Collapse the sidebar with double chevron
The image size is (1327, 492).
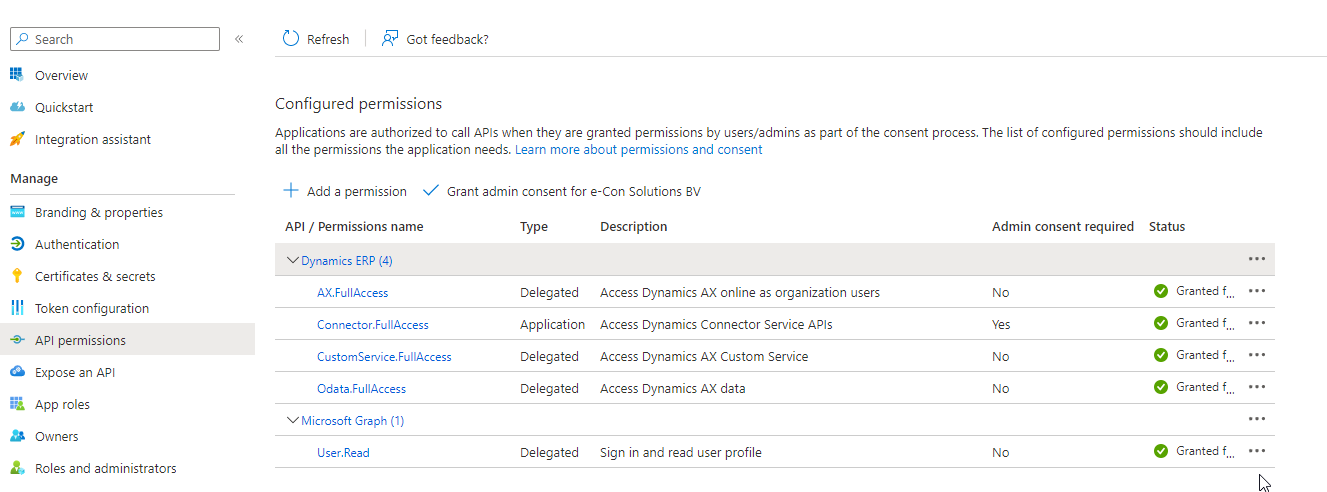[x=239, y=39]
